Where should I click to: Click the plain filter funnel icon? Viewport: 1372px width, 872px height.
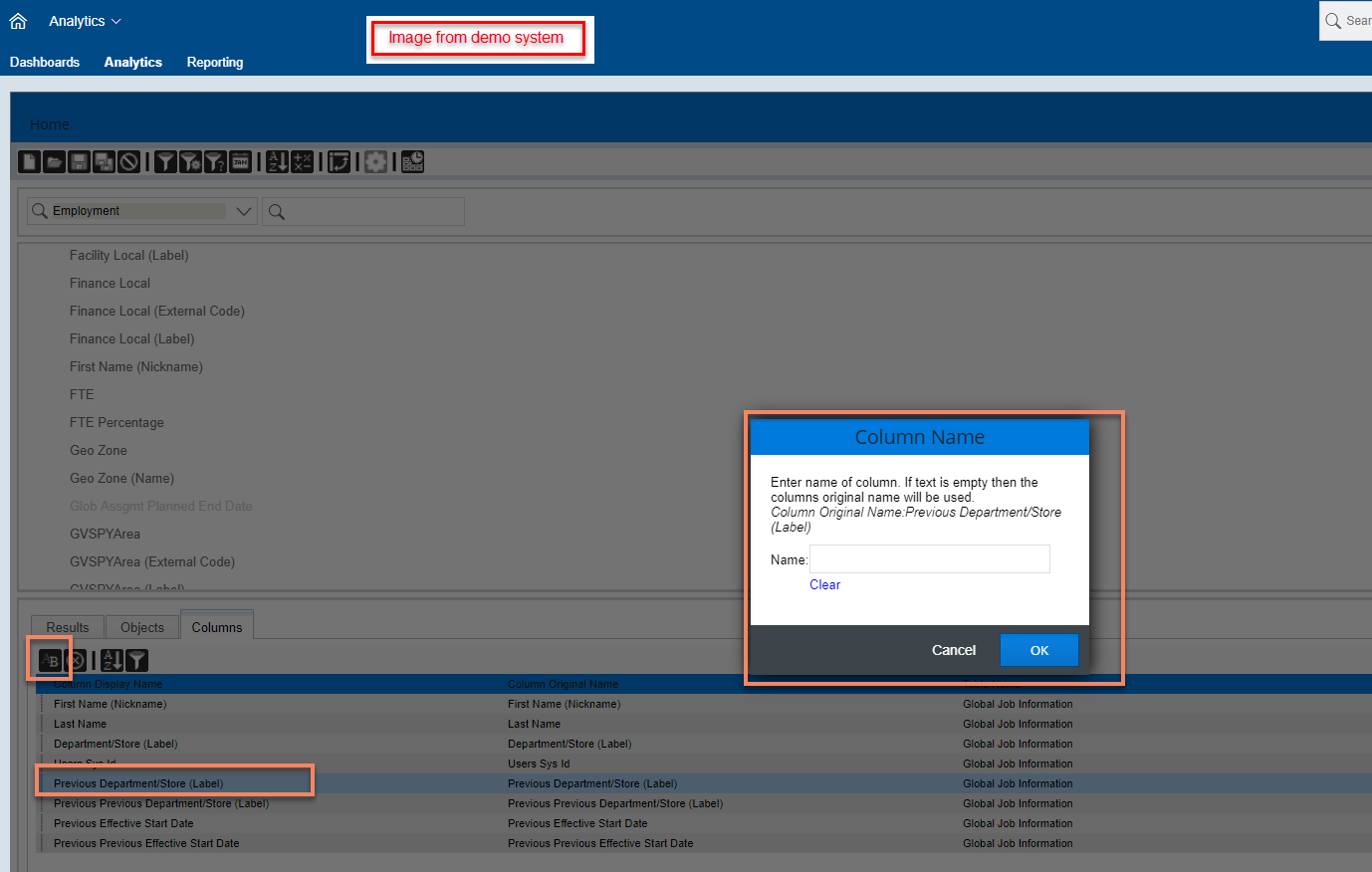pos(166,161)
